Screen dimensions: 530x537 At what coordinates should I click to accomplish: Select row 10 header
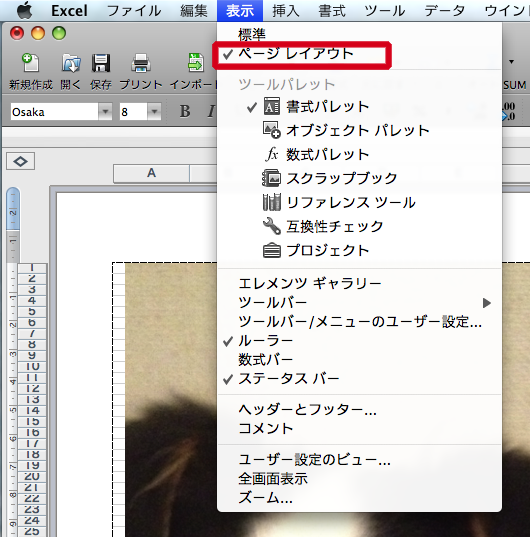32,367
